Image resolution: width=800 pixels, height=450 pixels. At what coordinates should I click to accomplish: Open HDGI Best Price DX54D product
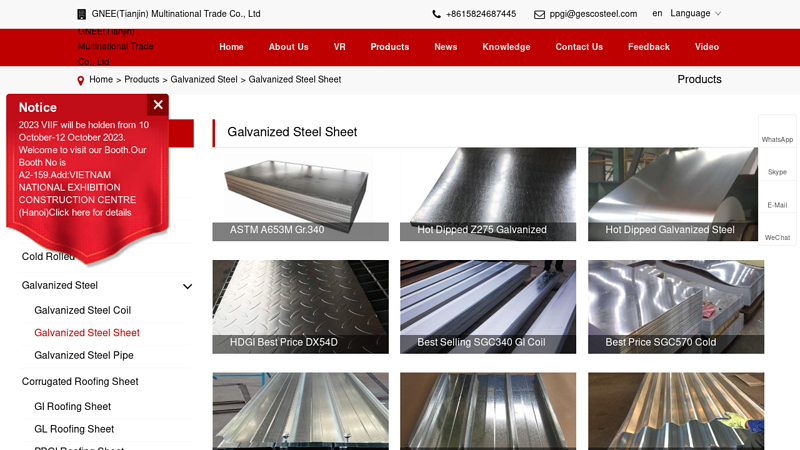(301, 307)
